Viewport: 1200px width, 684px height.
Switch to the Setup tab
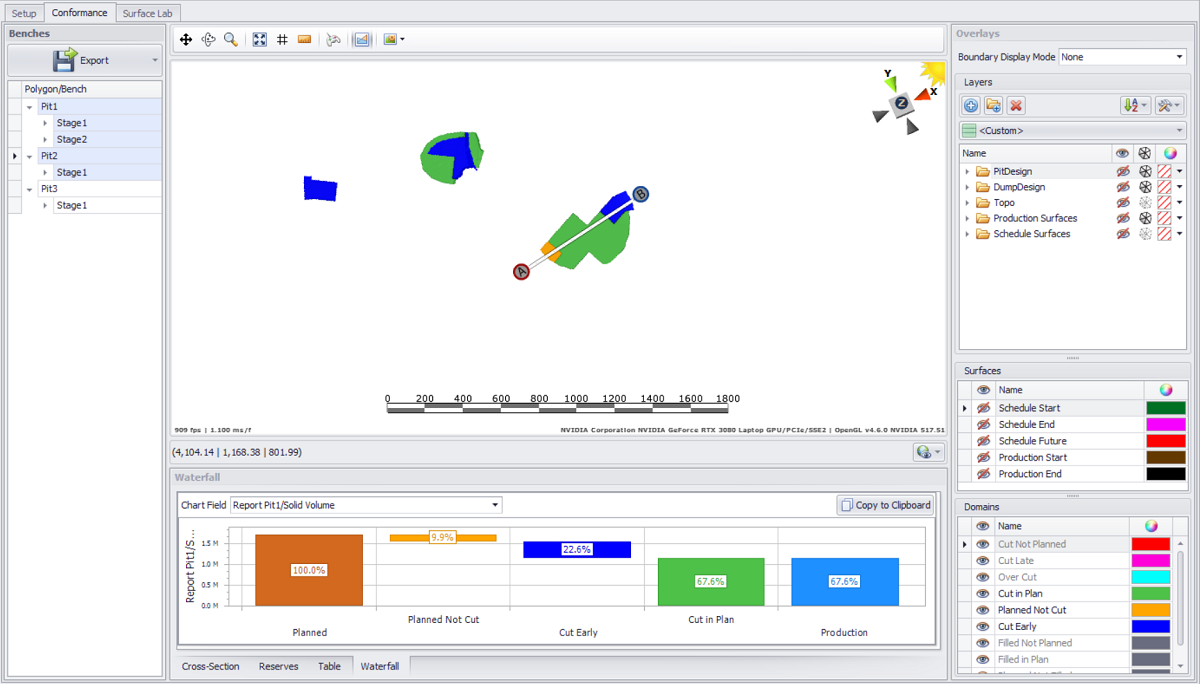pos(24,13)
